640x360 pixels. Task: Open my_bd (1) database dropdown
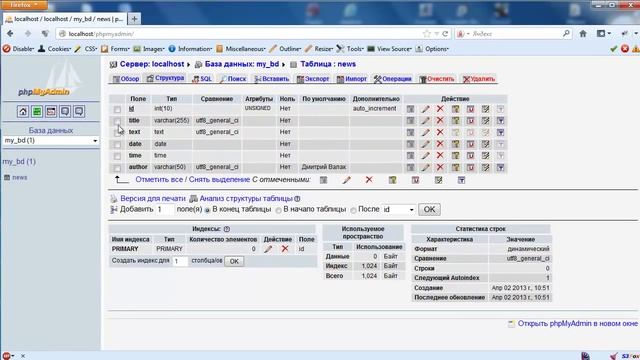[x=51, y=140]
